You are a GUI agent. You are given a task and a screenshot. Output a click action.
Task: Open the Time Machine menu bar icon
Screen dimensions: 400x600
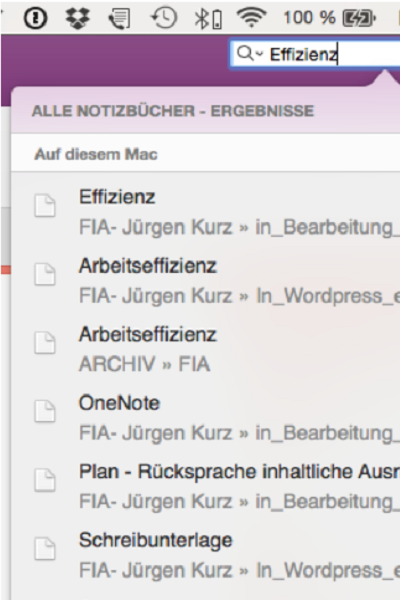(164, 18)
